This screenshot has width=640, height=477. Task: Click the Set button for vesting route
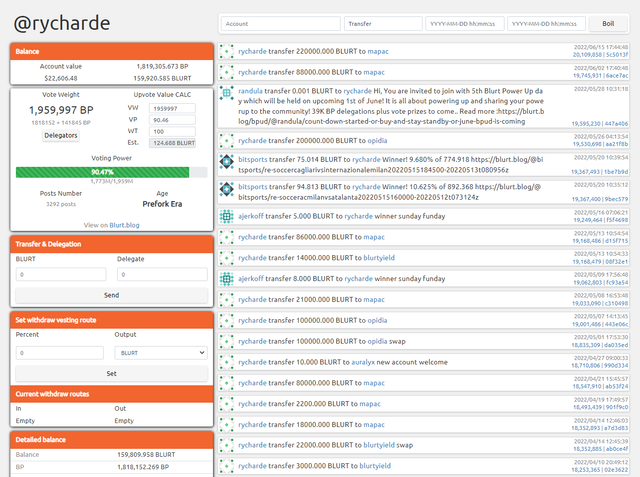tap(111, 373)
